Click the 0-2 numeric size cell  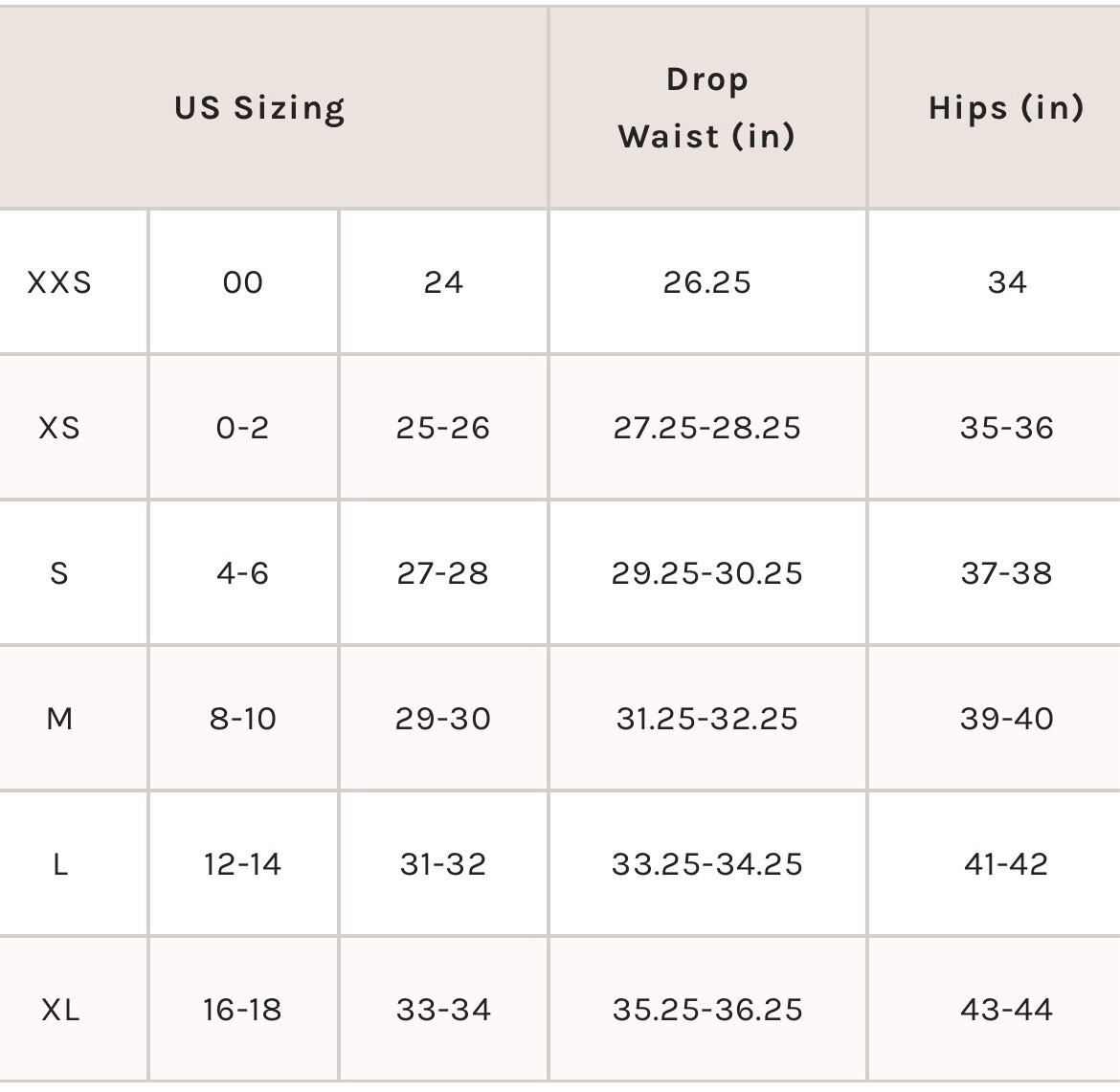click(243, 428)
